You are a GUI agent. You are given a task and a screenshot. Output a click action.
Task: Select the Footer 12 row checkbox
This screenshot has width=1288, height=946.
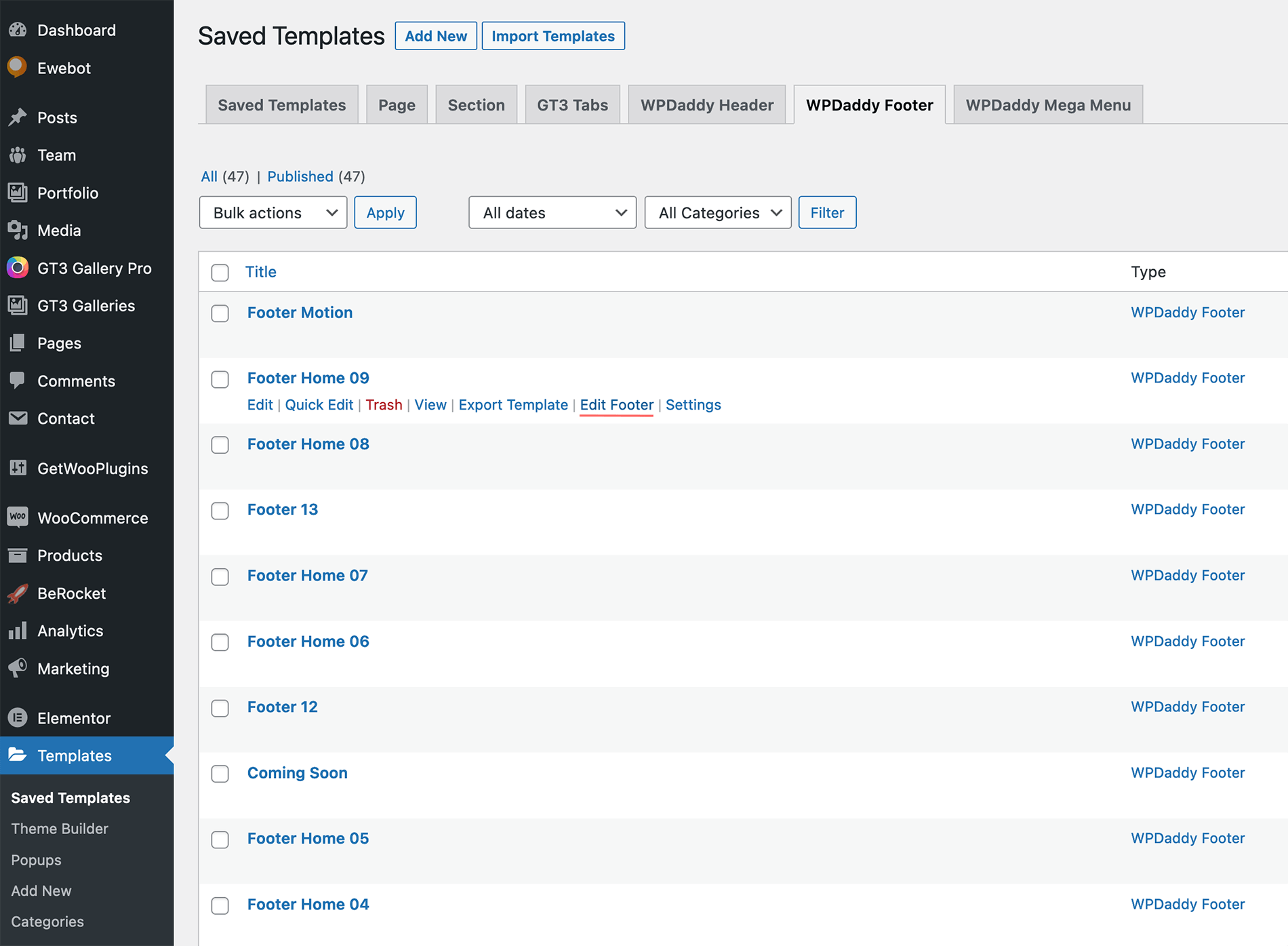coord(220,708)
